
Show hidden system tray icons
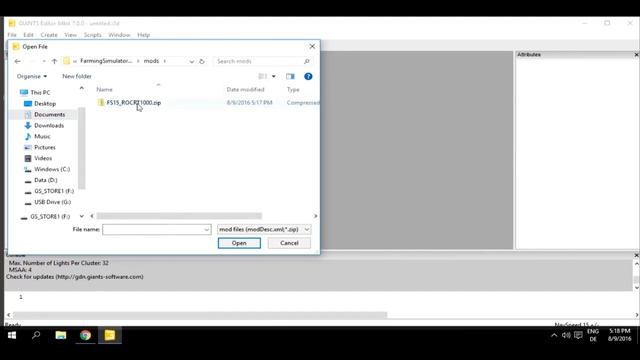click(554, 336)
